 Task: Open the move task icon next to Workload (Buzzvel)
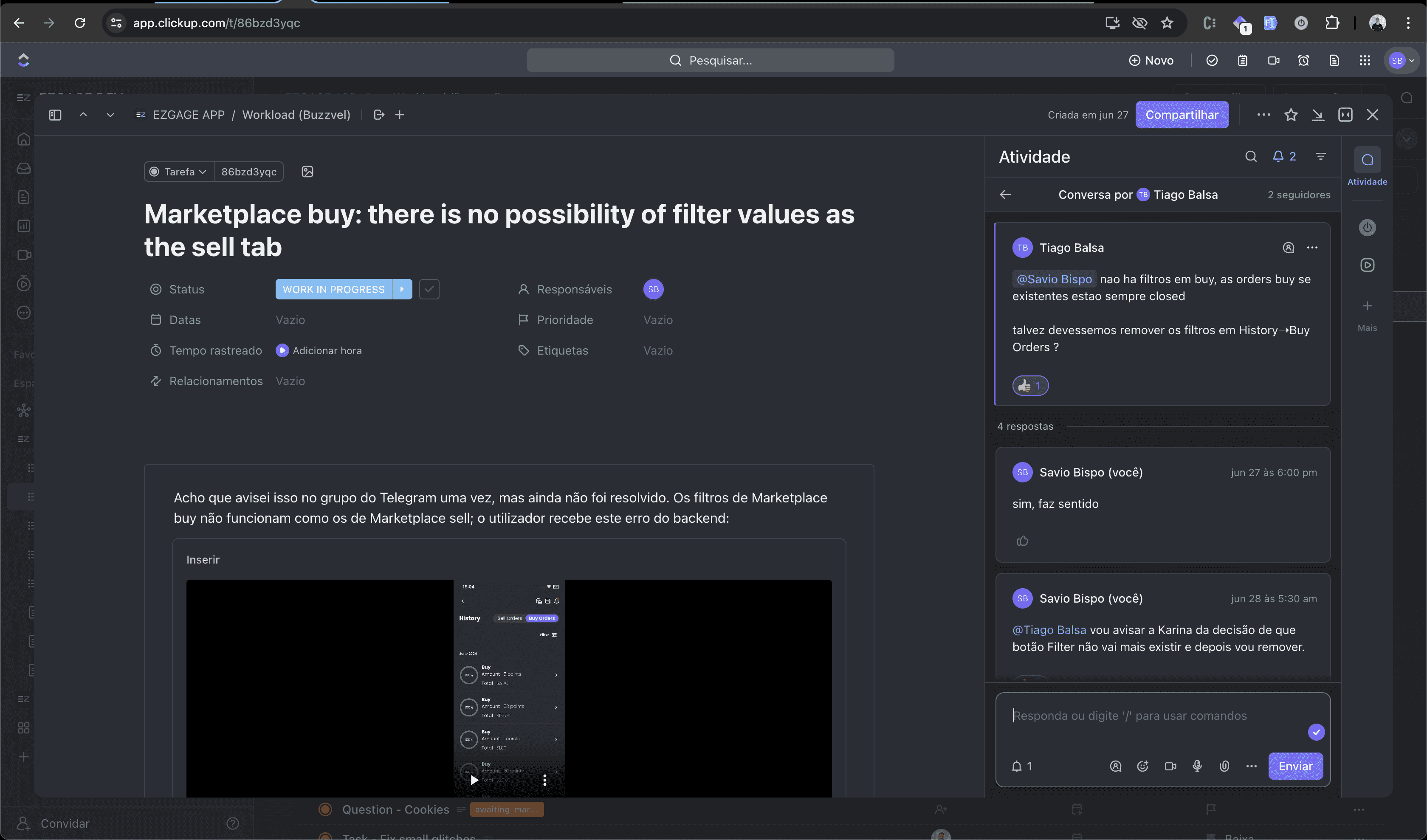(x=379, y=115)
